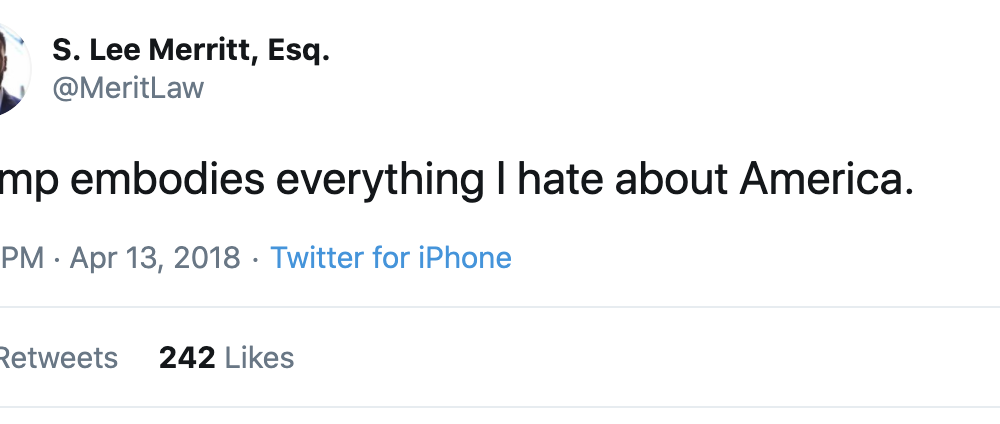Open the Retweets list
This screenshot has height=424, width=1000.
pos(58,357)
